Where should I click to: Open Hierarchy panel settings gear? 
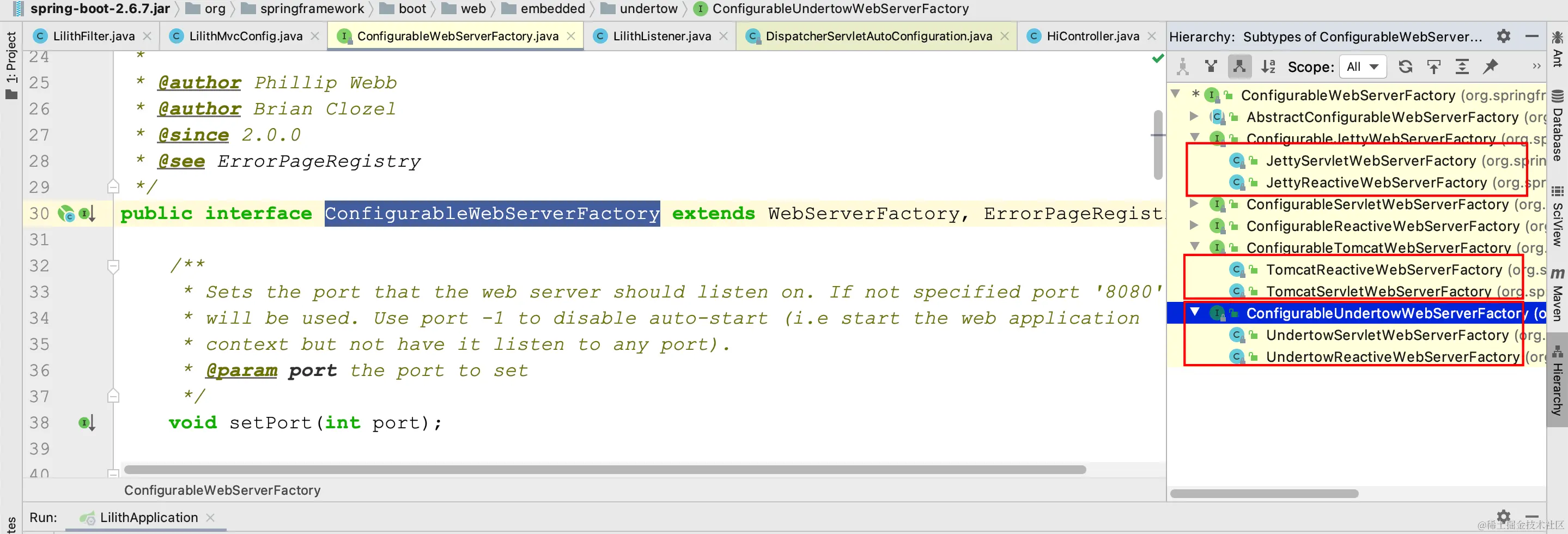(x=1504, y=36)
